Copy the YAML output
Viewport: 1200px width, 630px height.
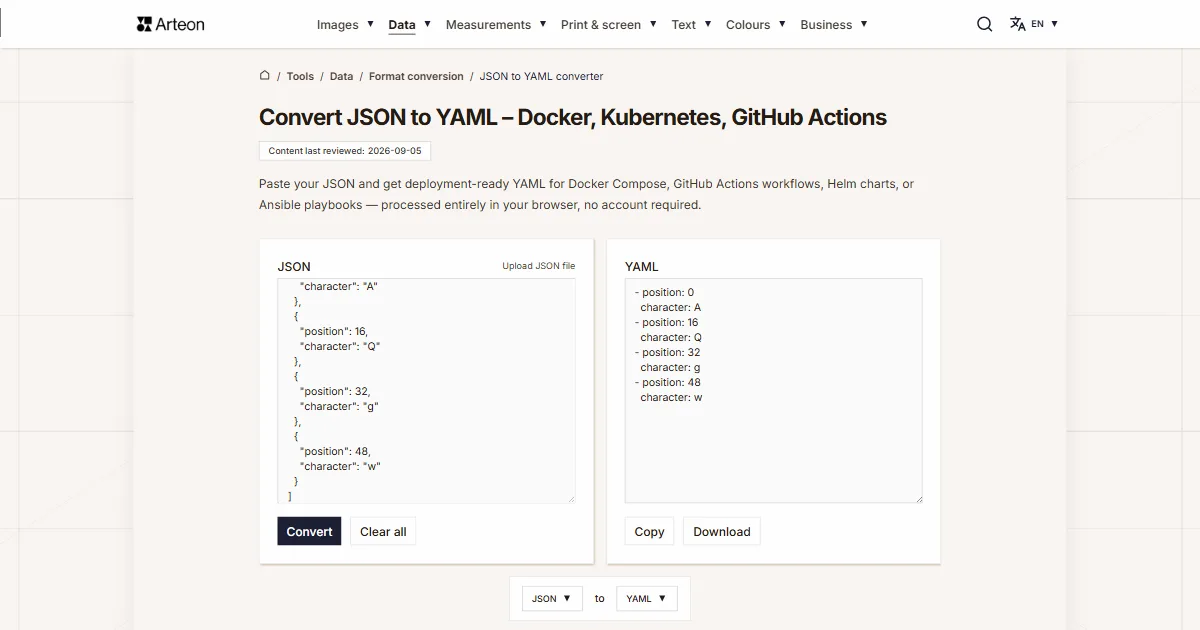click(649, 531)
